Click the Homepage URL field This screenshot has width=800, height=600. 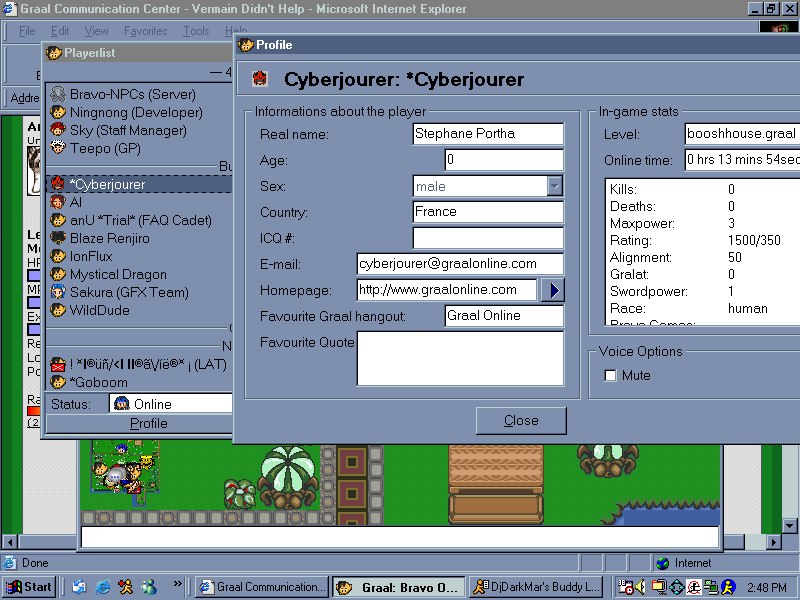pyautogui.click(x=447, y=290)
